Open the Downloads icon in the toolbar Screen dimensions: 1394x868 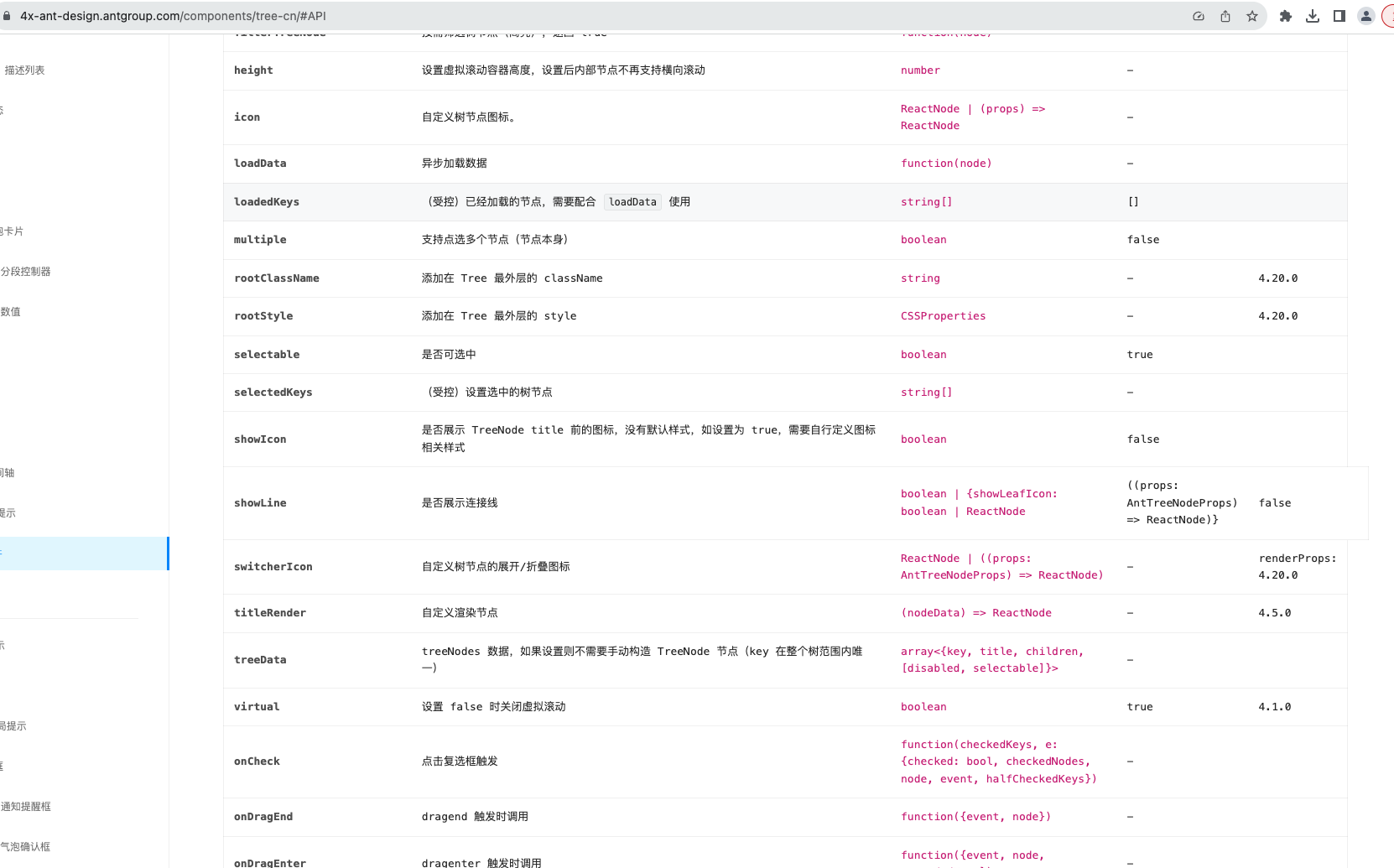1313,15
